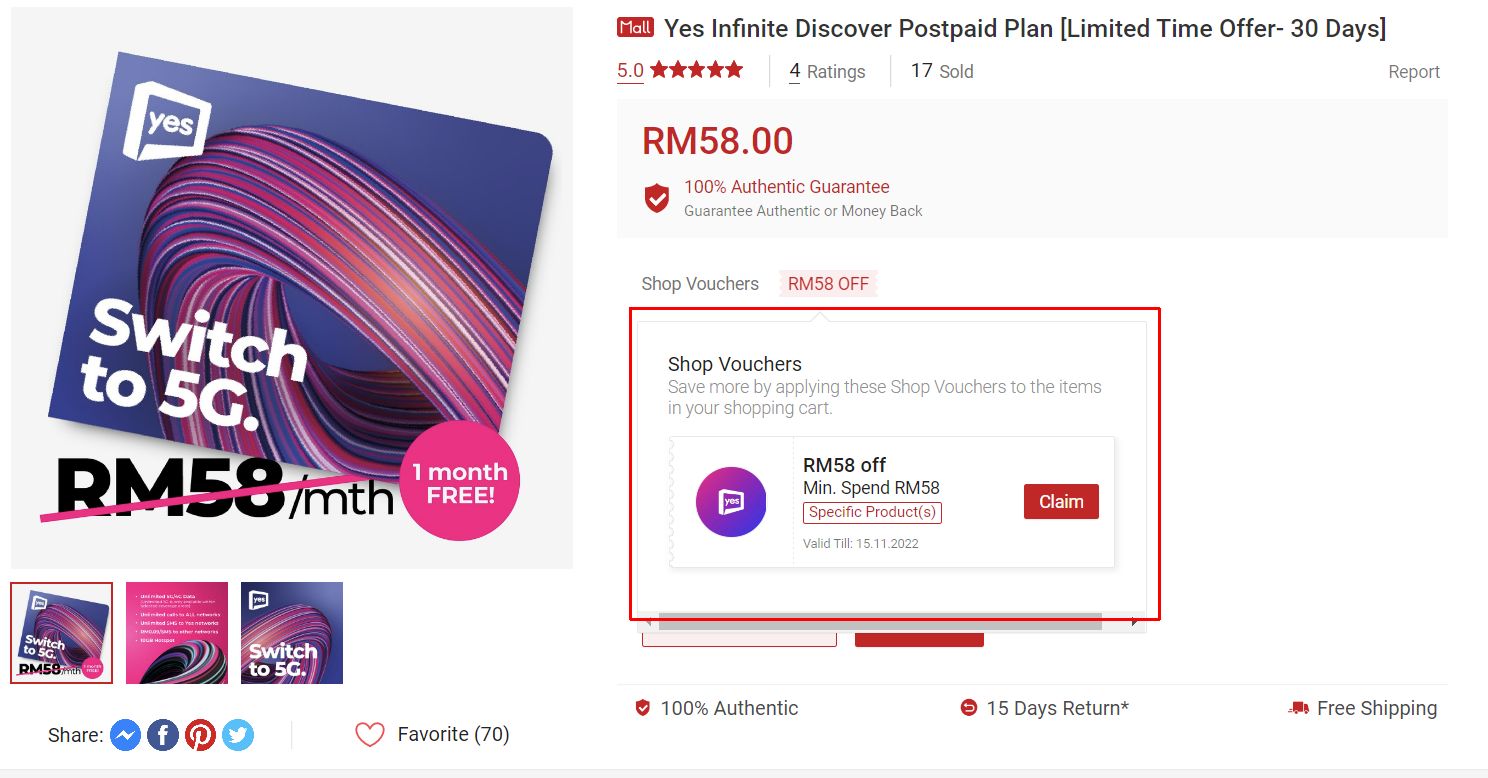1488x778 pixels.
Task: Share the product via Facebook Messenger
Action: (x=124, y=735)
